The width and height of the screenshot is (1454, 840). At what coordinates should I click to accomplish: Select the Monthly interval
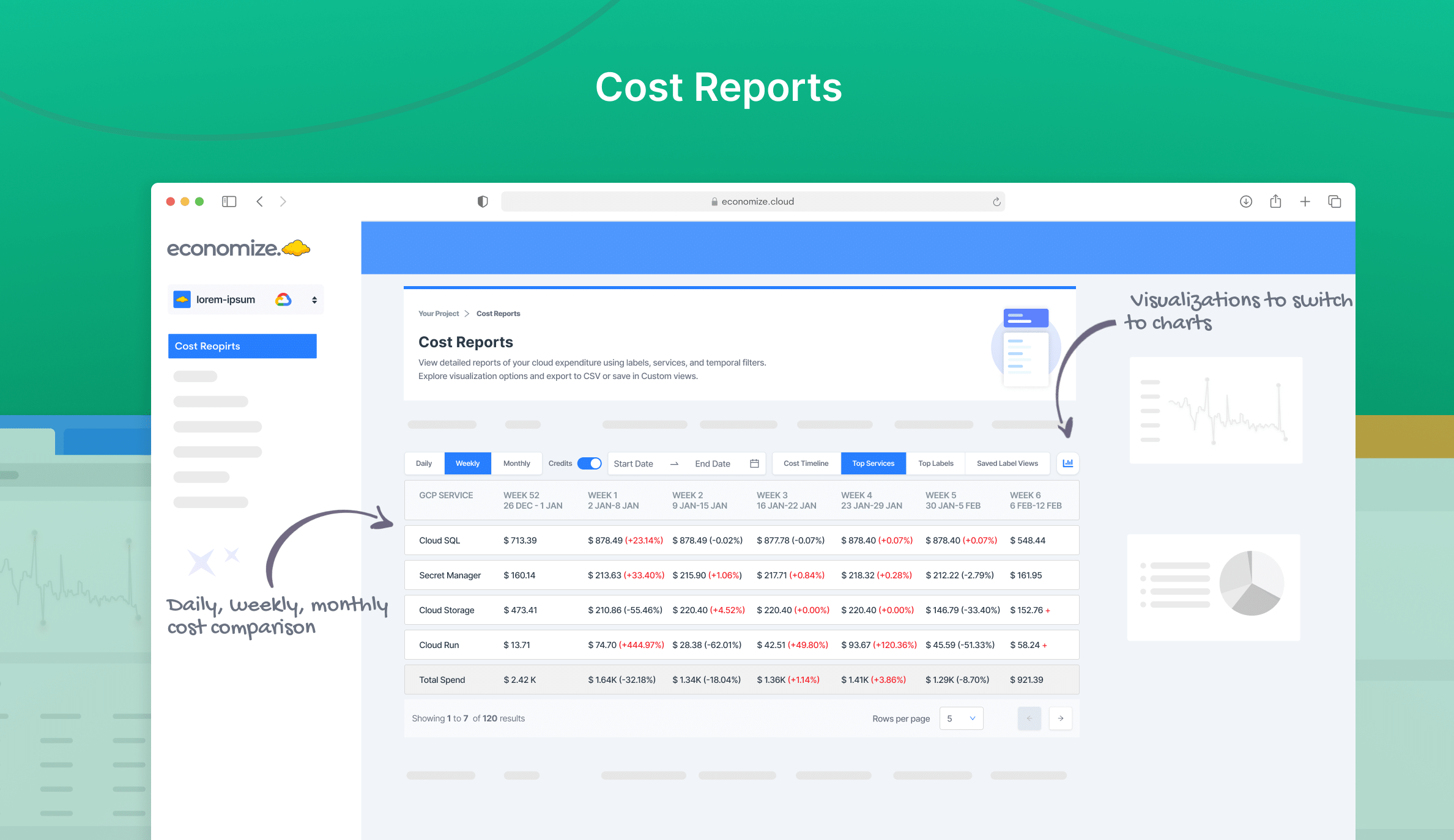tap(516, 463)
